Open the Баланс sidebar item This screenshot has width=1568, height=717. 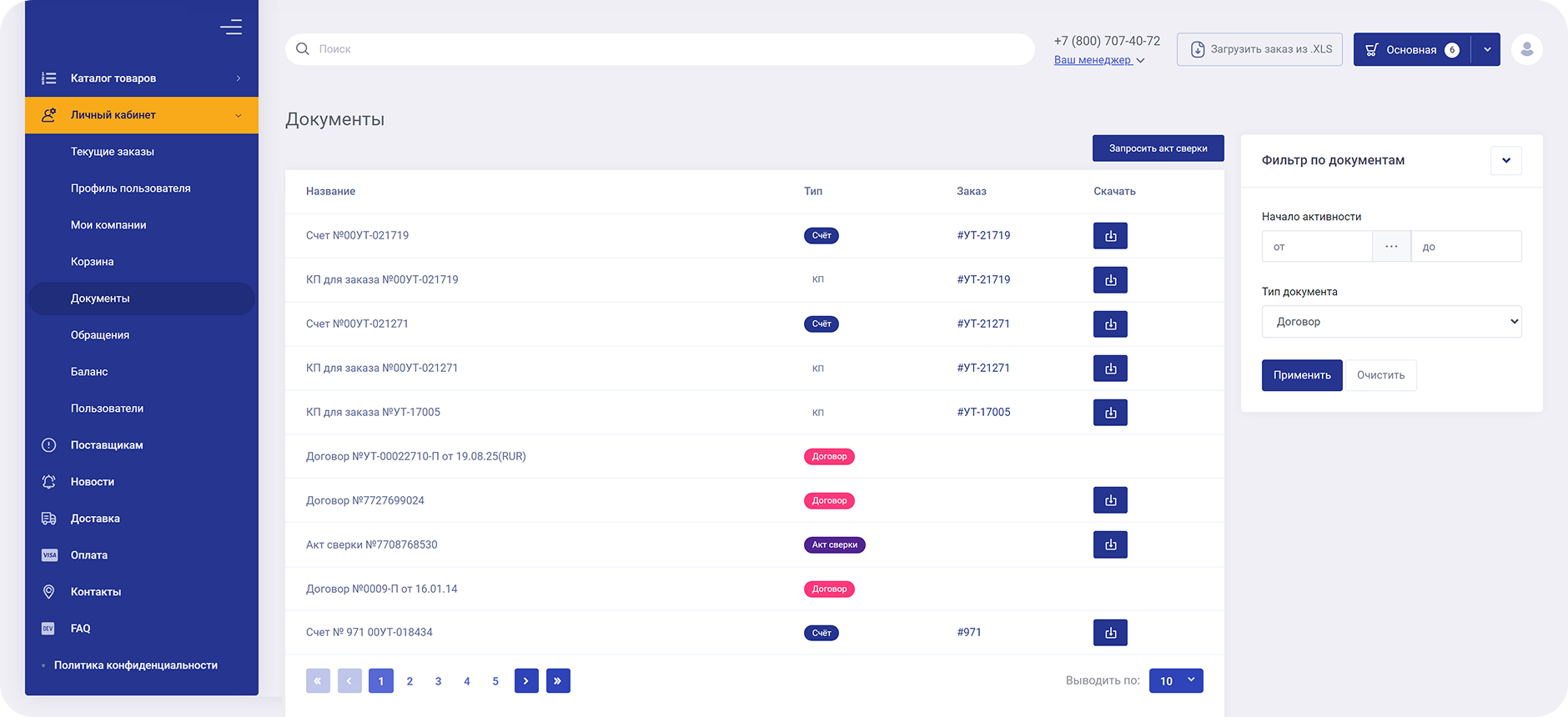[x=89, y=372]
